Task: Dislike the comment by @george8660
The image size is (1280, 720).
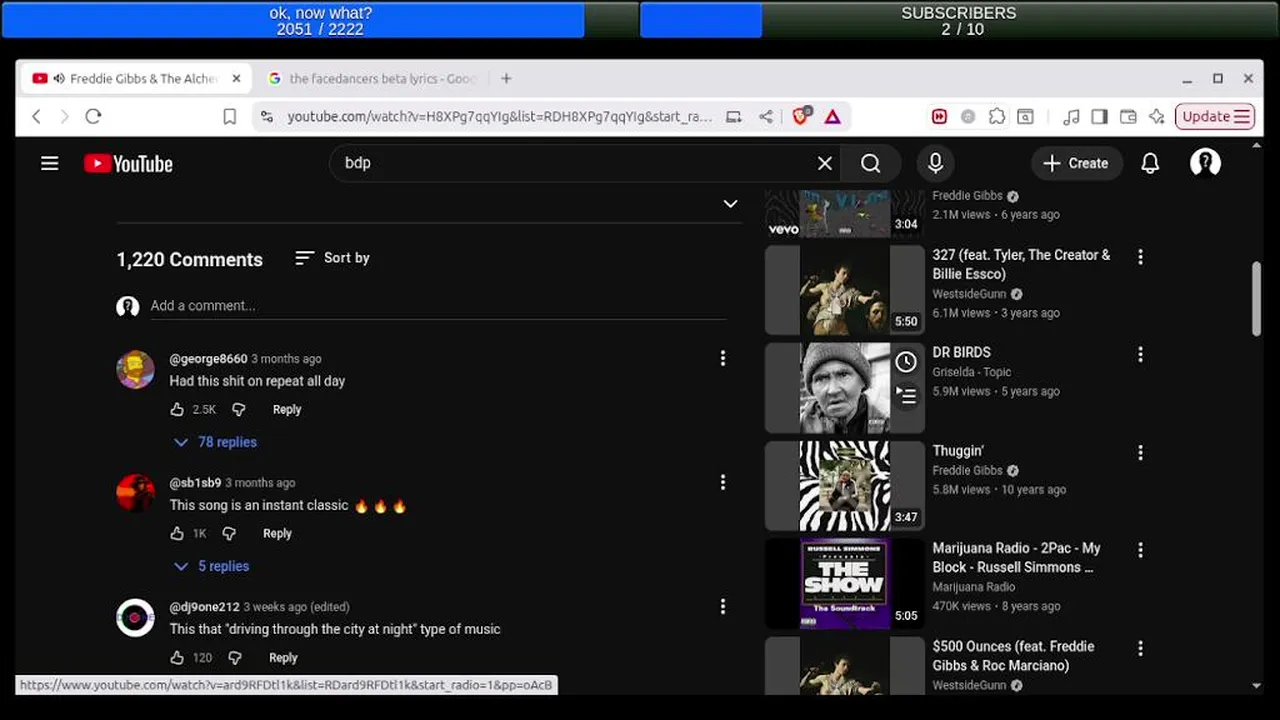Action: click(x=238, y=409)
